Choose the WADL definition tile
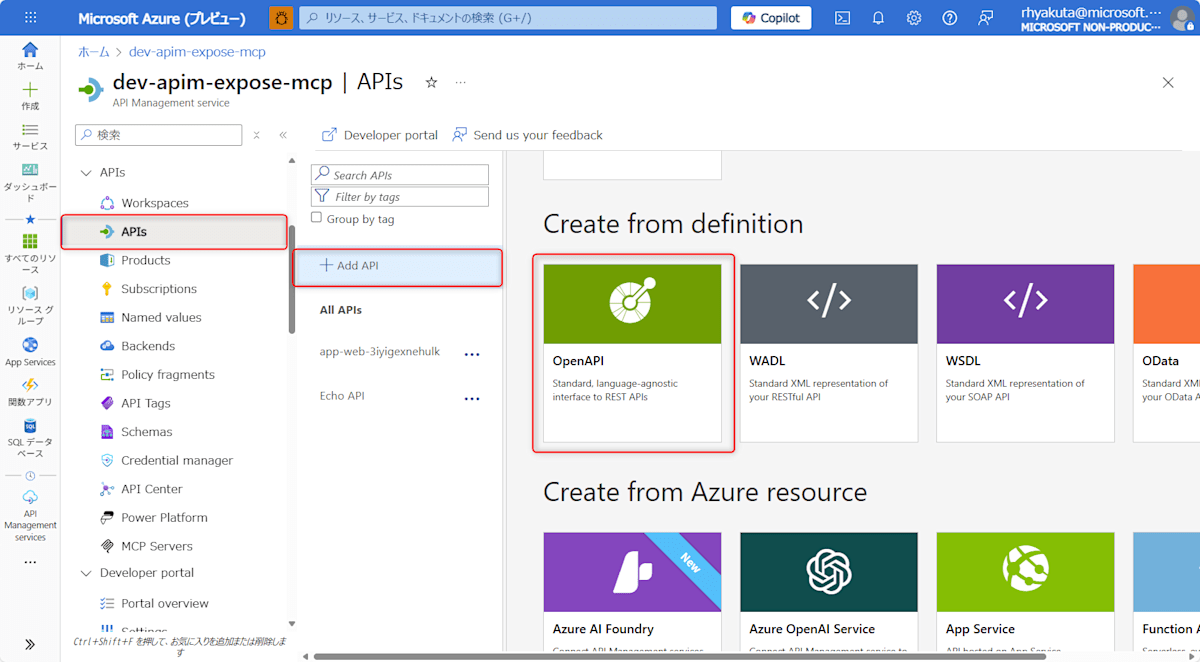 click(829, 353)
